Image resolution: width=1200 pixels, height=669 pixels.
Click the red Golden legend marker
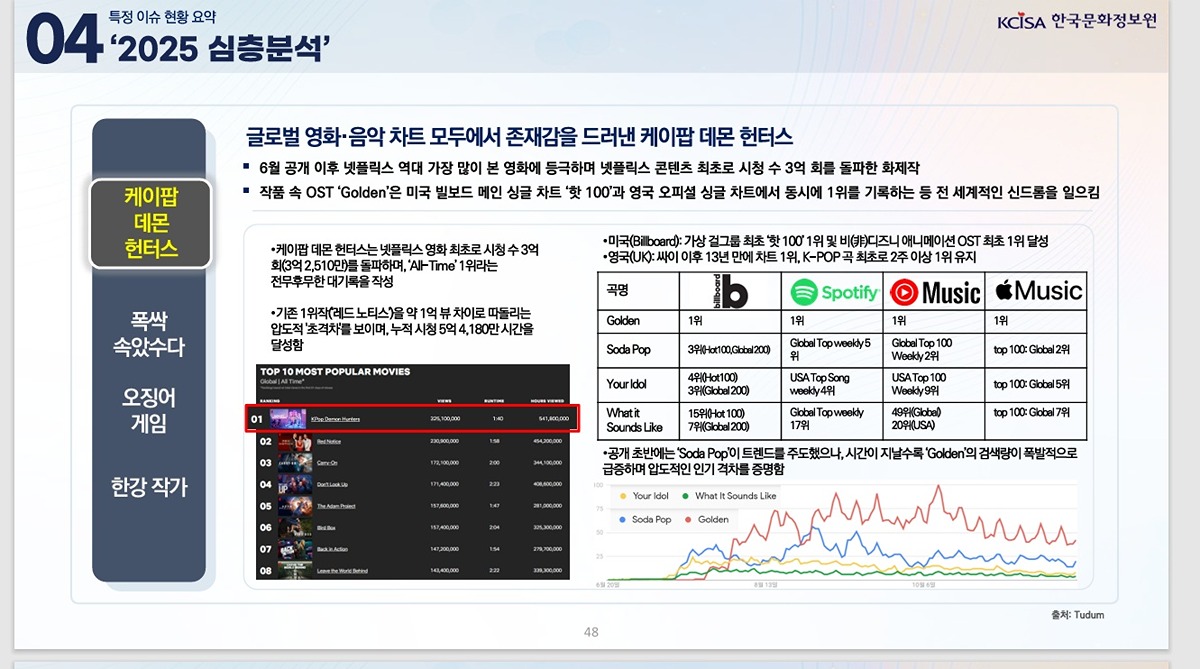point(688,520)
